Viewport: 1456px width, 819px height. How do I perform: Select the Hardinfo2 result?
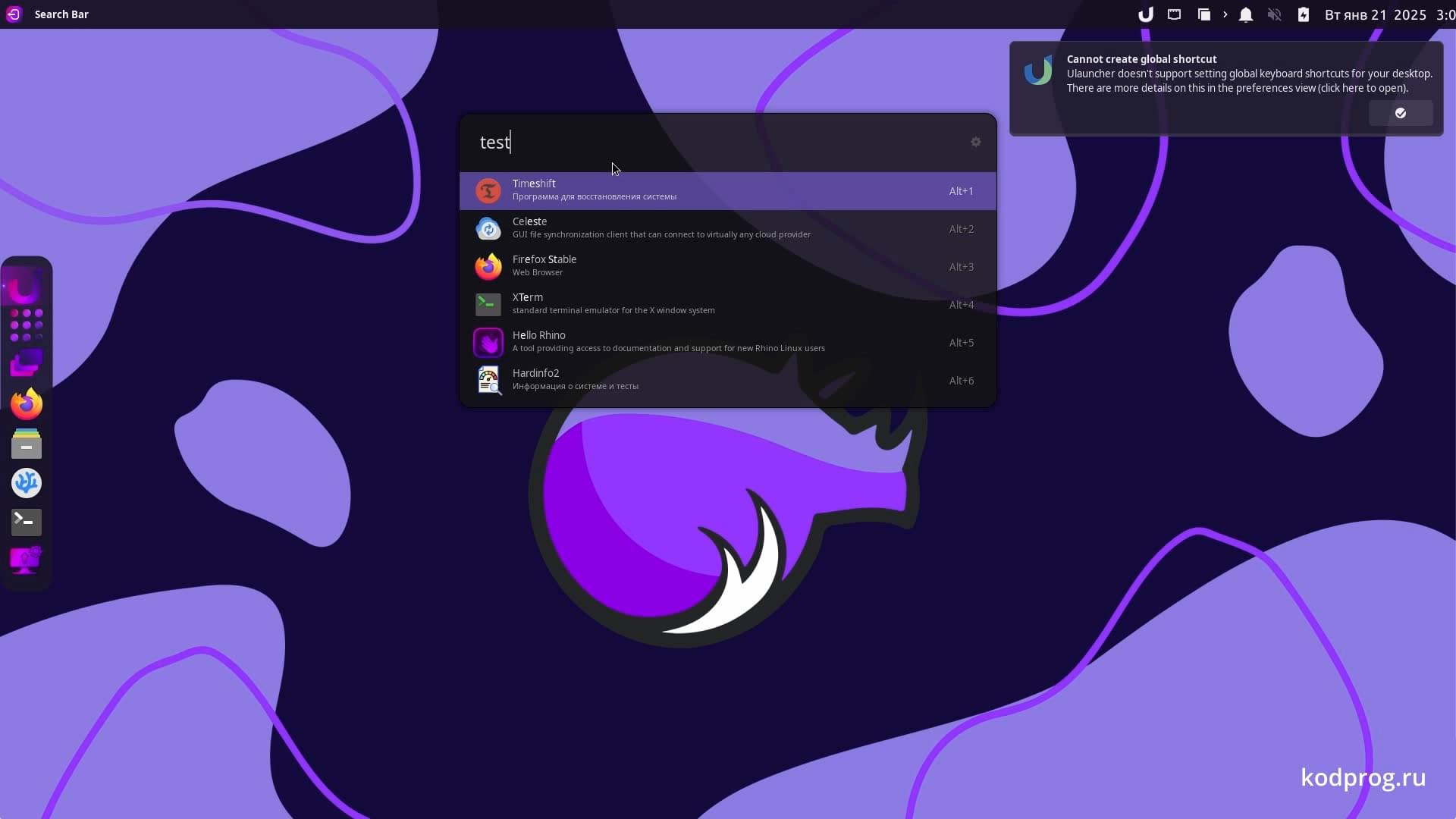728,381
